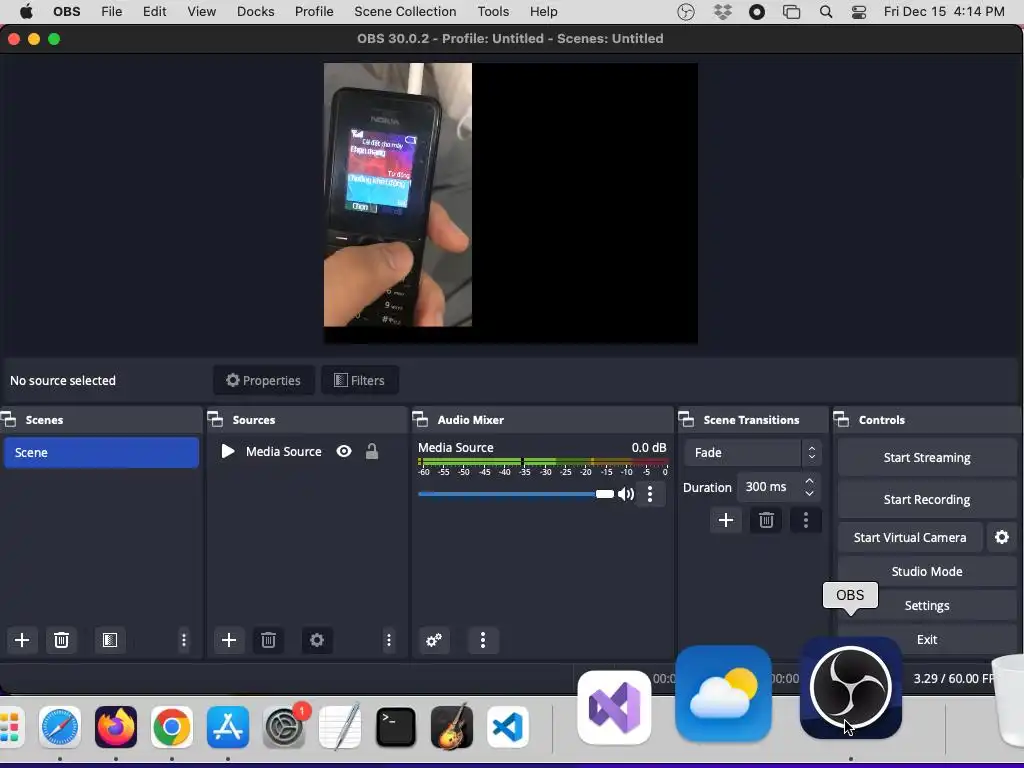Open System Preferences from the Dock
Image resolution: width=1024 pixels, height=768 pixels.
(284, 727)
